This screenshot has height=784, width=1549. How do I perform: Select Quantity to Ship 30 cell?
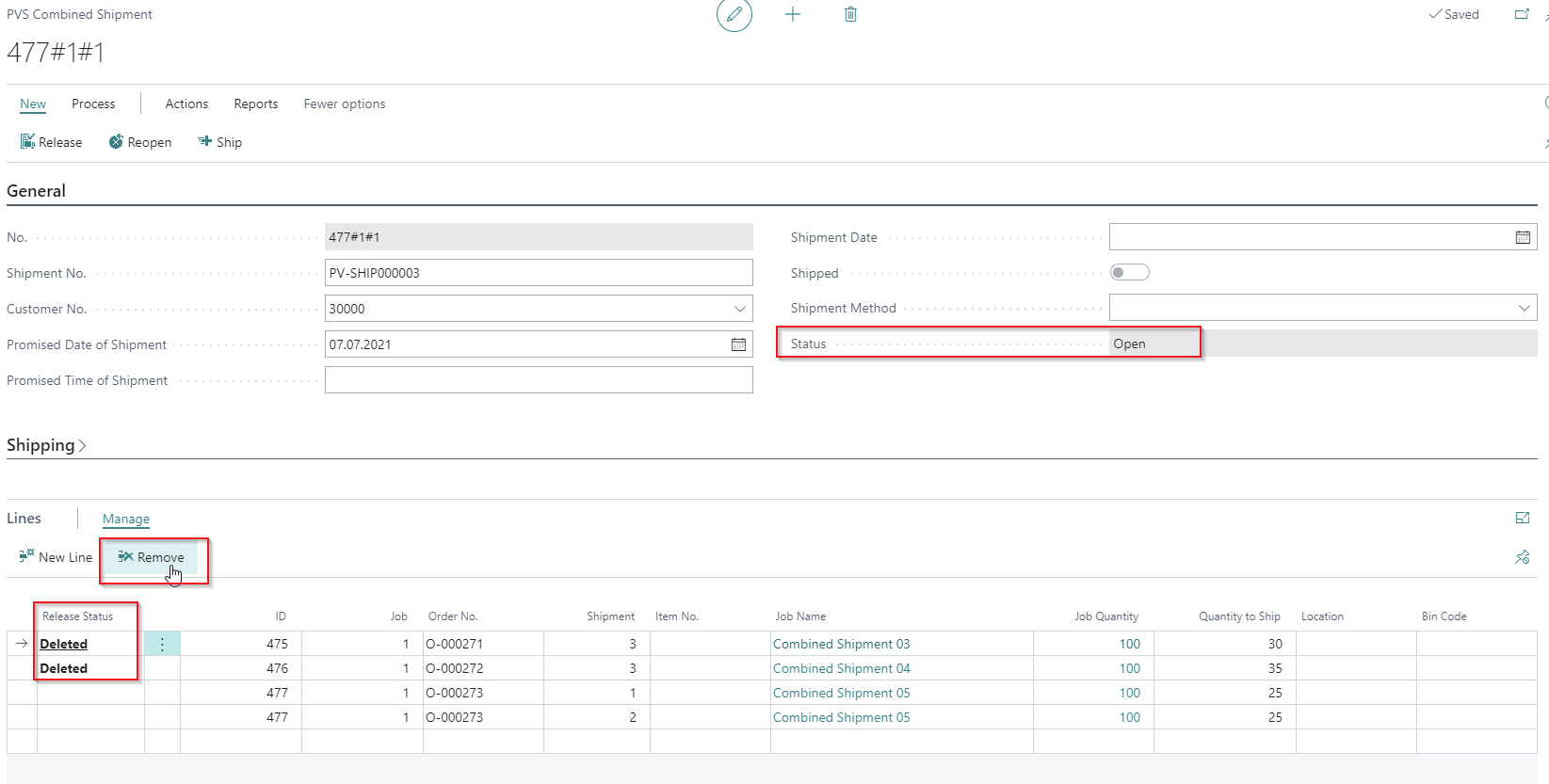tap(1224, 644)
